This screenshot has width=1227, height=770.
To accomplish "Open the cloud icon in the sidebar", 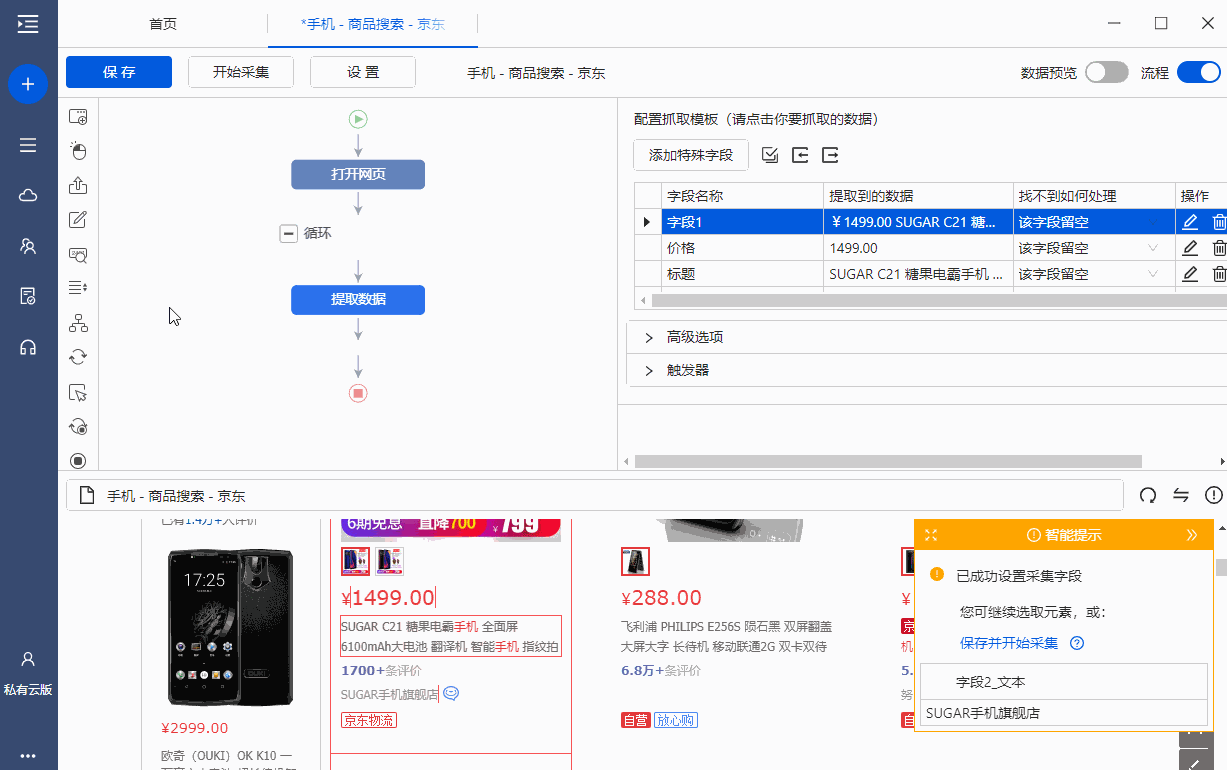I will coord(28,195).
